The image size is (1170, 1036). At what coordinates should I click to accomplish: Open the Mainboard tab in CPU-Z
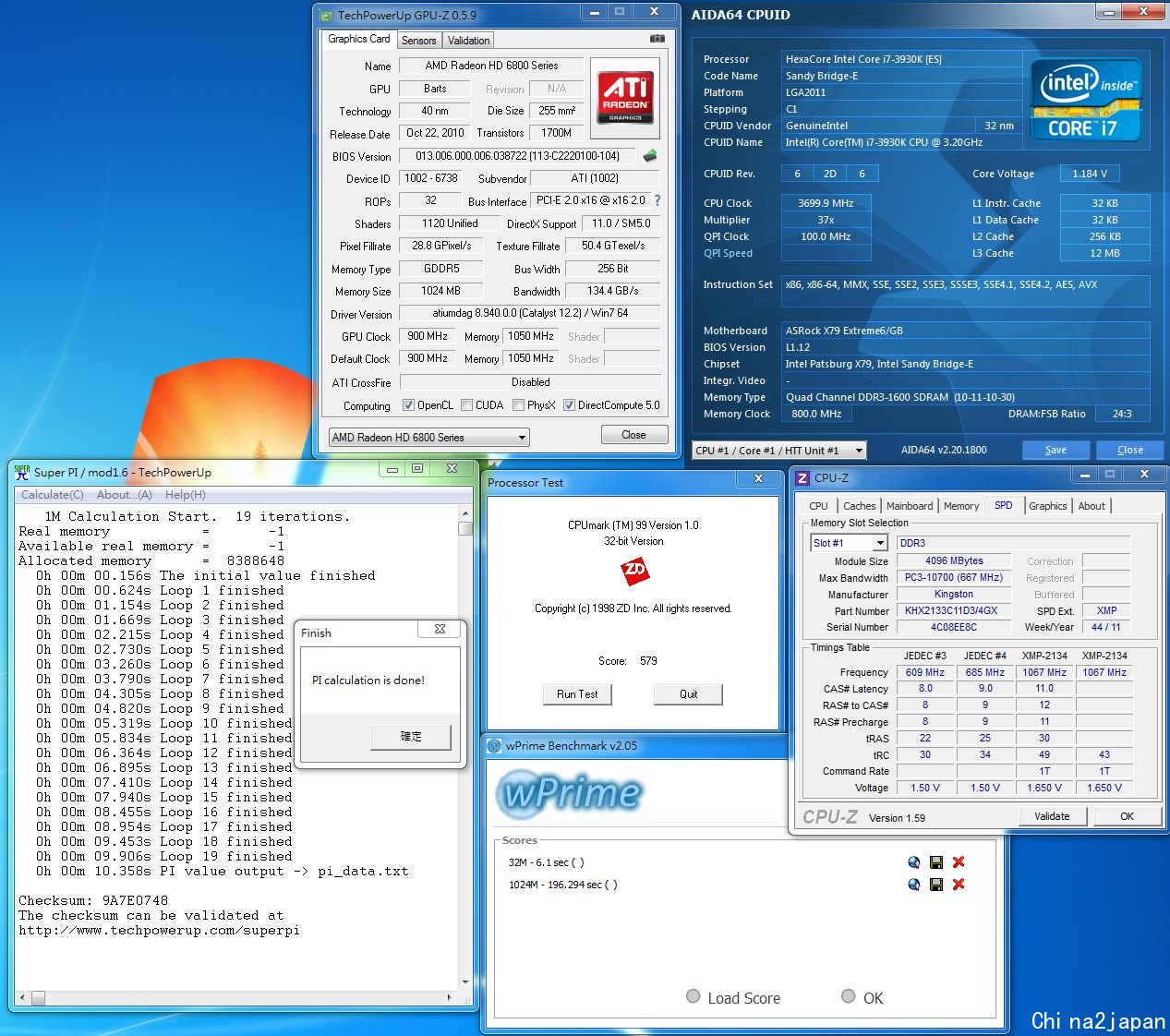(910, 506)
